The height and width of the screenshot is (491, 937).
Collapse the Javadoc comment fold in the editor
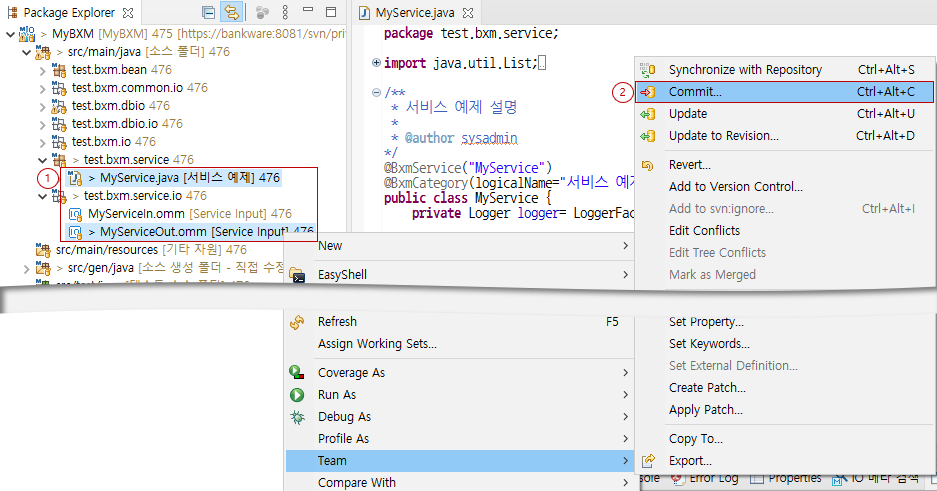pos(376,93)
